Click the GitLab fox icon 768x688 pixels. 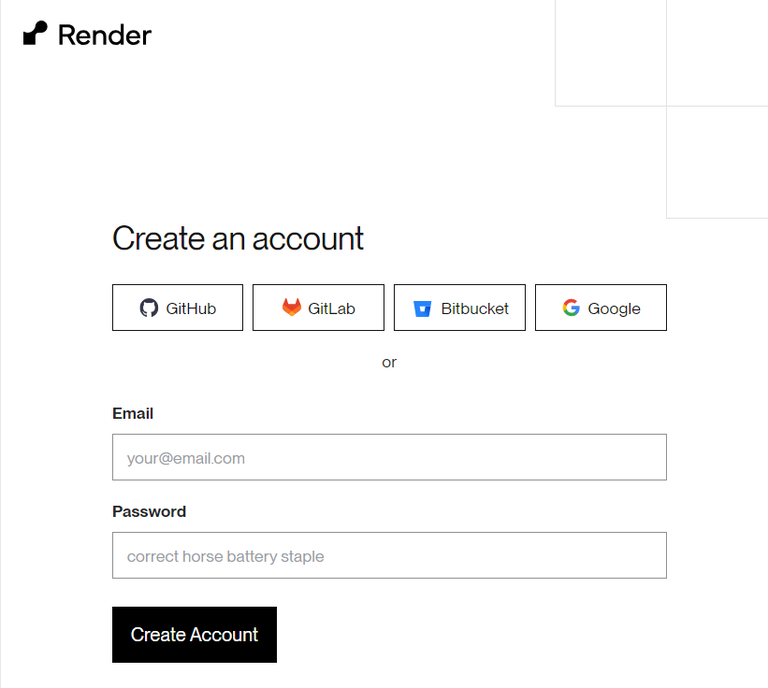coord(291,308)
